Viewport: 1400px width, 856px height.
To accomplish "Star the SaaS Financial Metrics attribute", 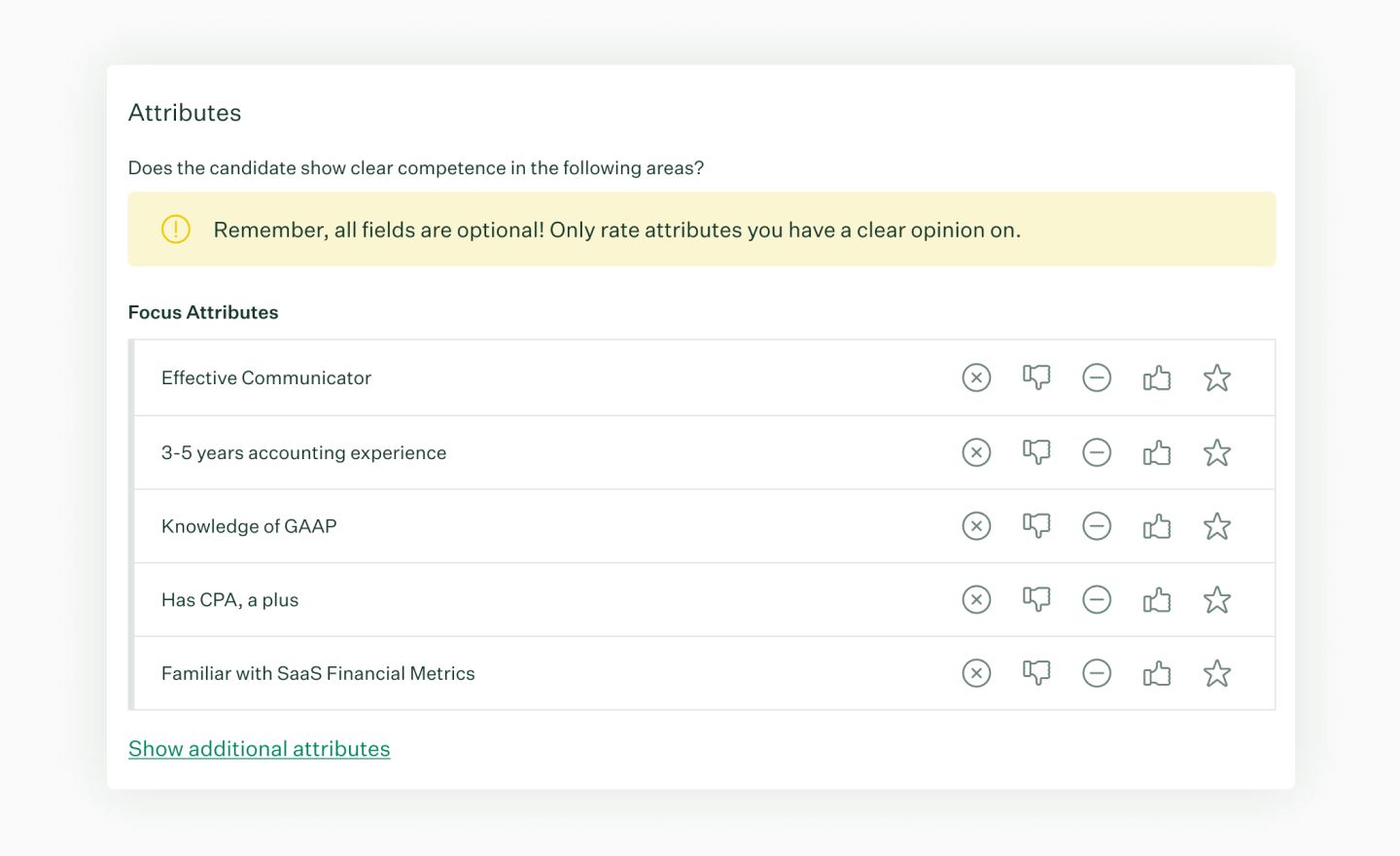I will (x=1217, y=673).
